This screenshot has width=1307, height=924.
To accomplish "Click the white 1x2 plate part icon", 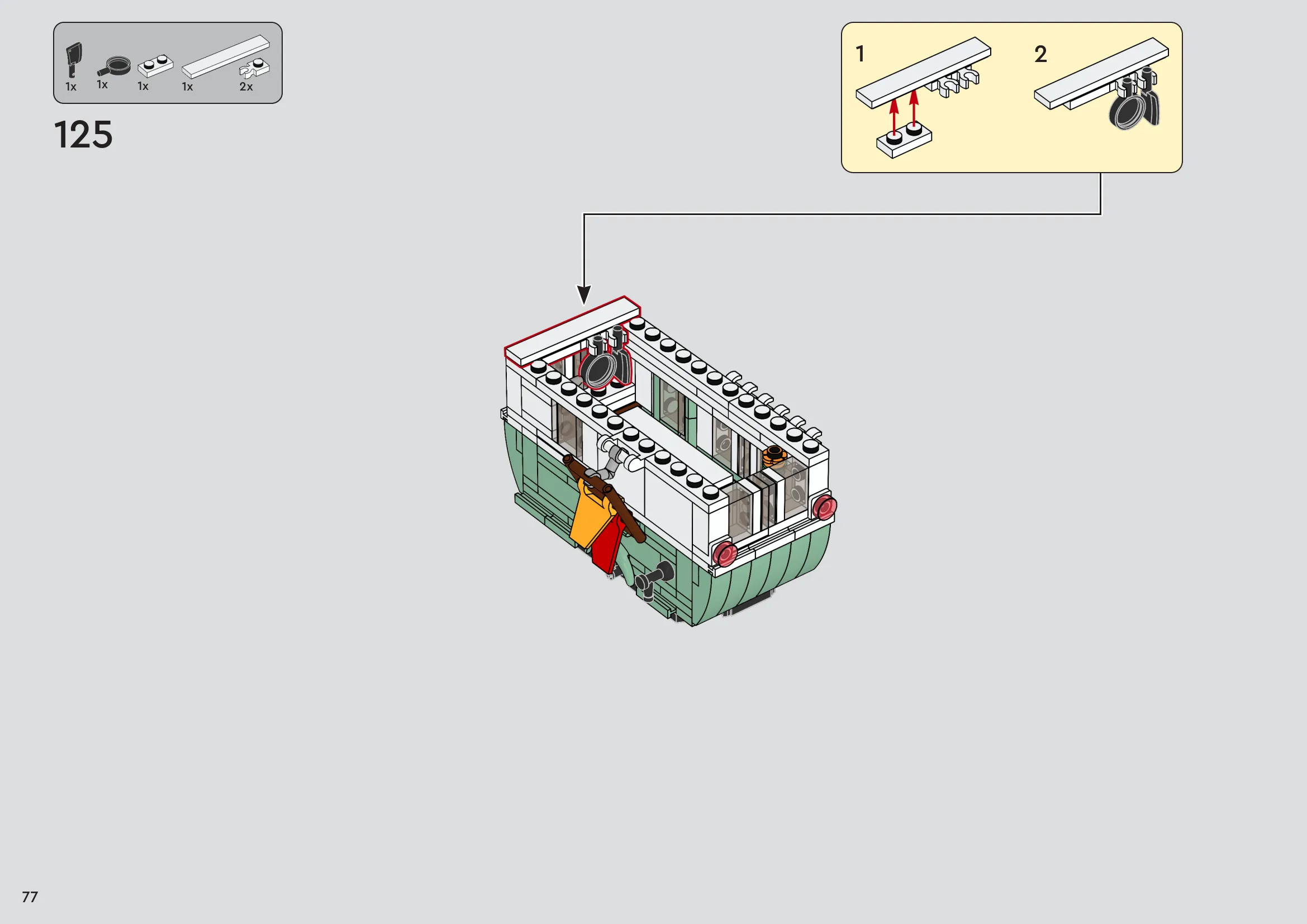I will click(x=155, y=66).
